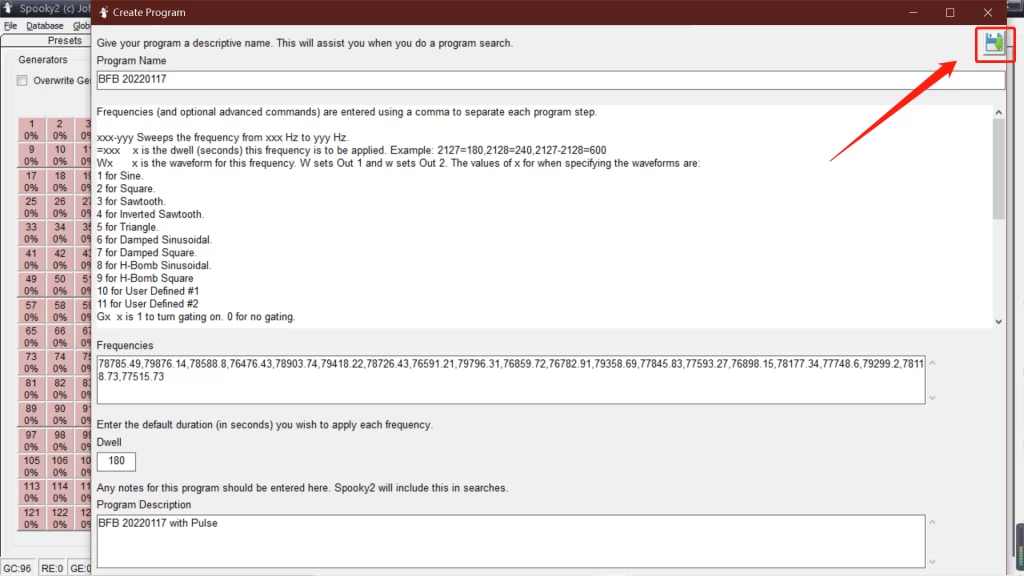Click inside the Frequencies text box
The height and width of the screenshot is (576, 1024).
pos(510,378)
